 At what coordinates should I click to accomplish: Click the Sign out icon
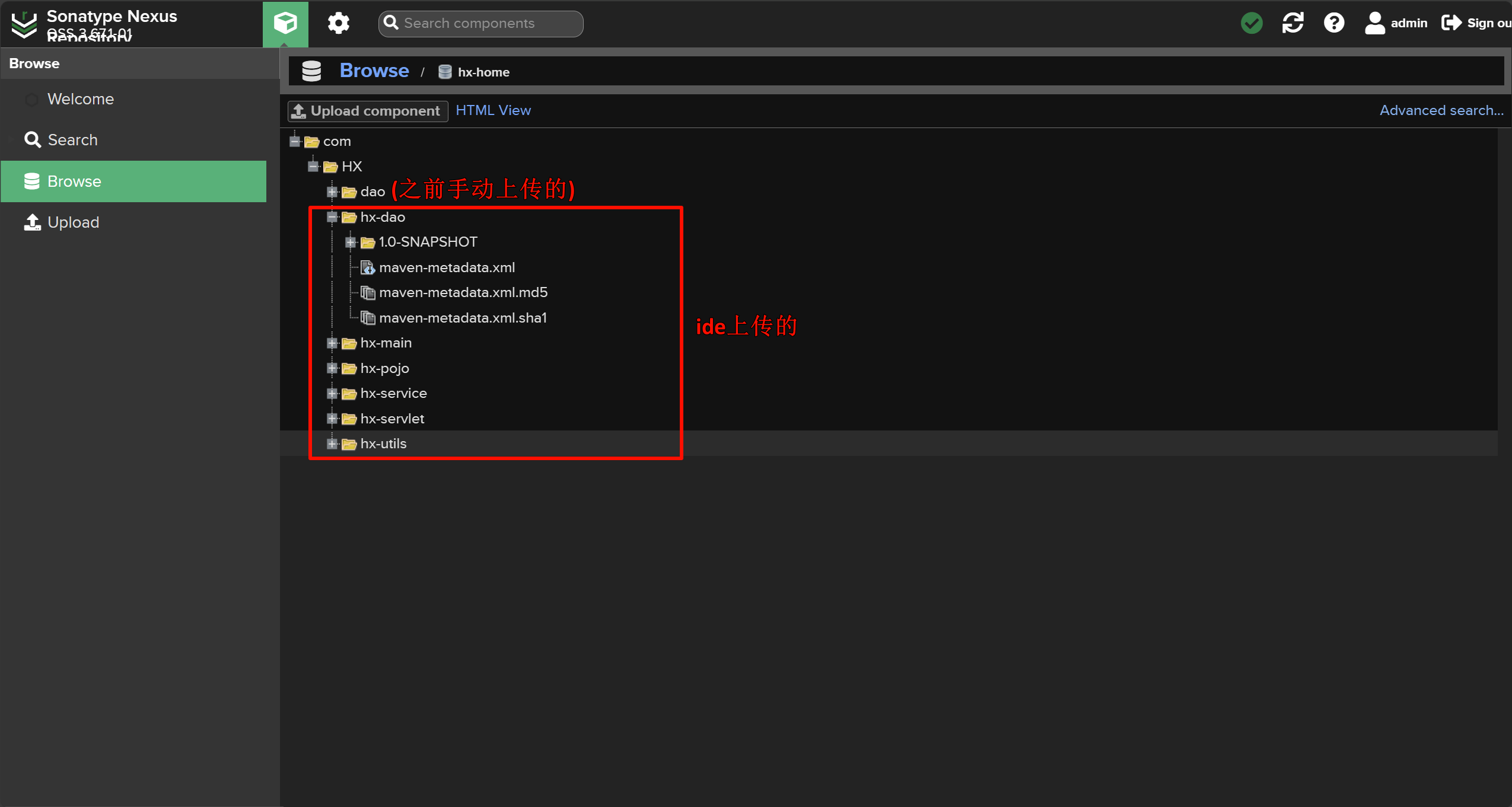(x=1451, y=23)
